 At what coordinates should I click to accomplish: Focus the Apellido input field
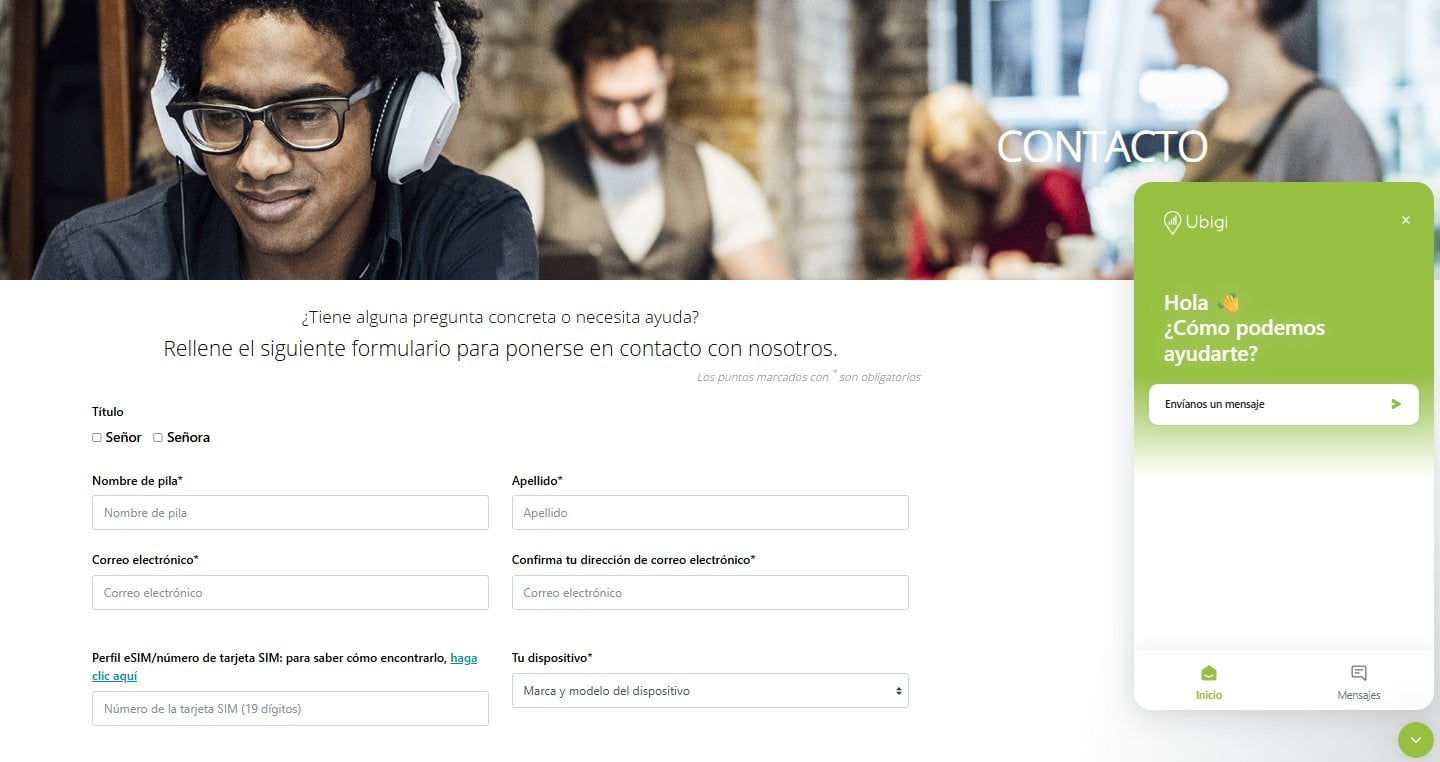point(710,513)
